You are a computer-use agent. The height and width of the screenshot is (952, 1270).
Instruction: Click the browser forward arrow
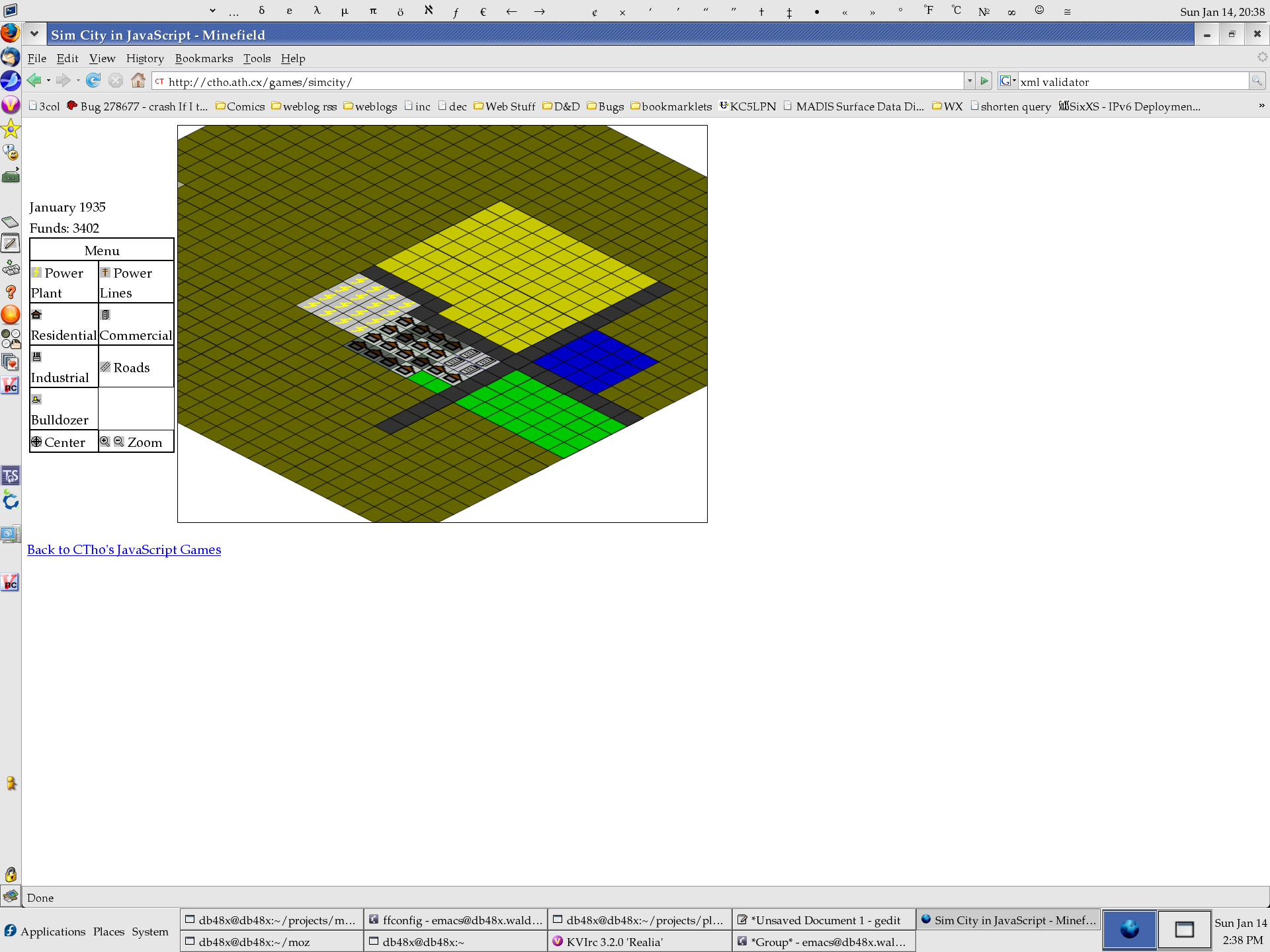[x=63, y=81]
